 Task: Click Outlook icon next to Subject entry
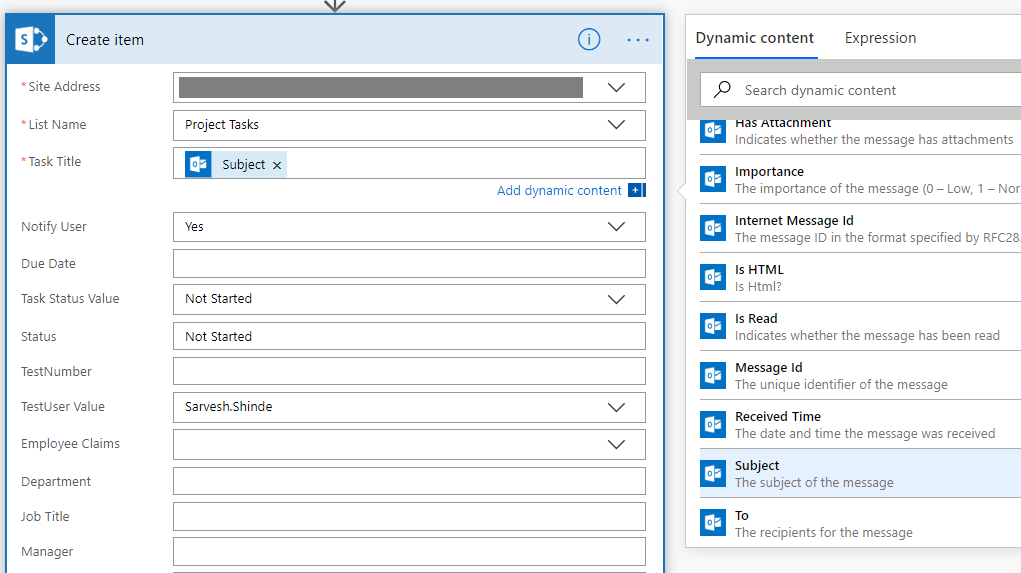click(713, 473)
